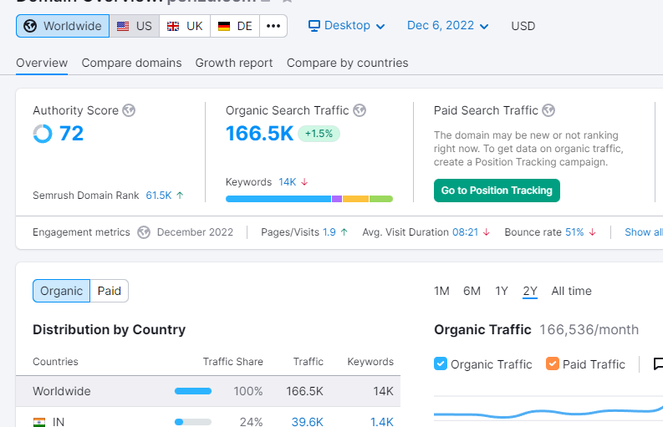Image resolution: width=663 pixels, height=427 pixels.
Task: Open the Growth report tab
Action: [234, 63]
